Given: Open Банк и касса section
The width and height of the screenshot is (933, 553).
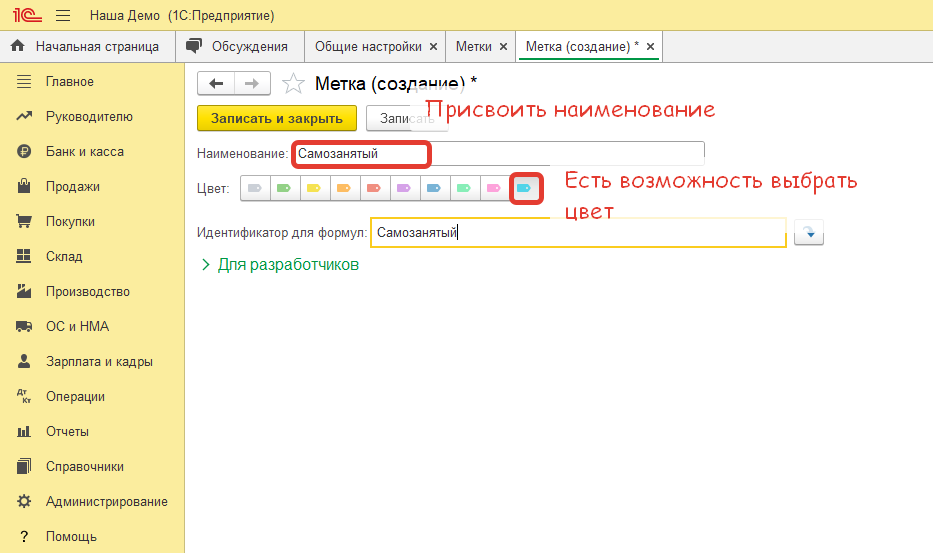Looking at the screenshot, I should (84, 152).
